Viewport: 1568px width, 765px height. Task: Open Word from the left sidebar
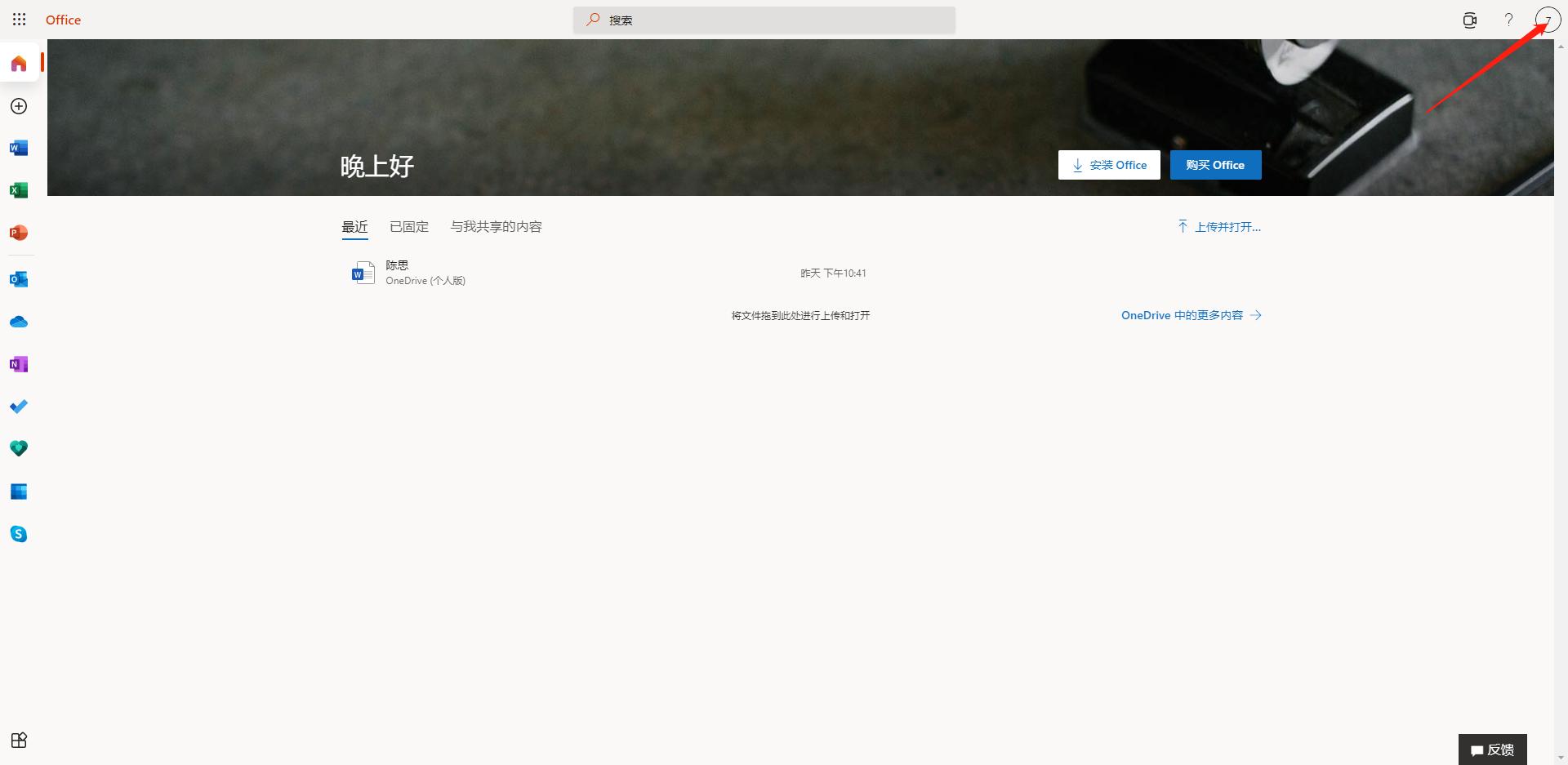click(x=19, y=148)
